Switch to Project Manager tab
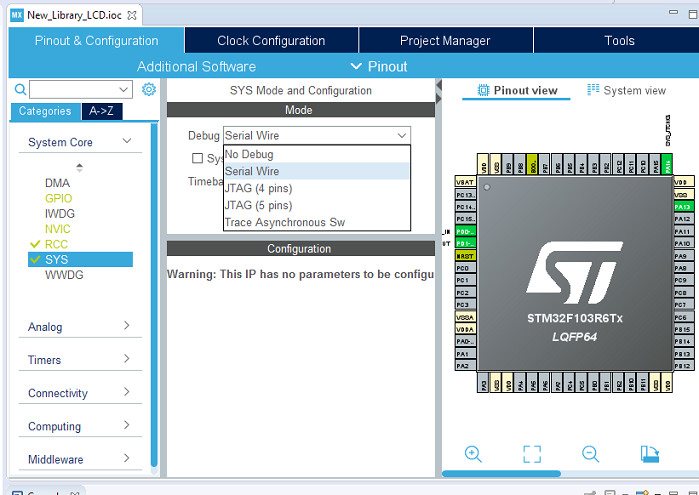The height and width of the screenshot is (495, 699). coord(445,40)
